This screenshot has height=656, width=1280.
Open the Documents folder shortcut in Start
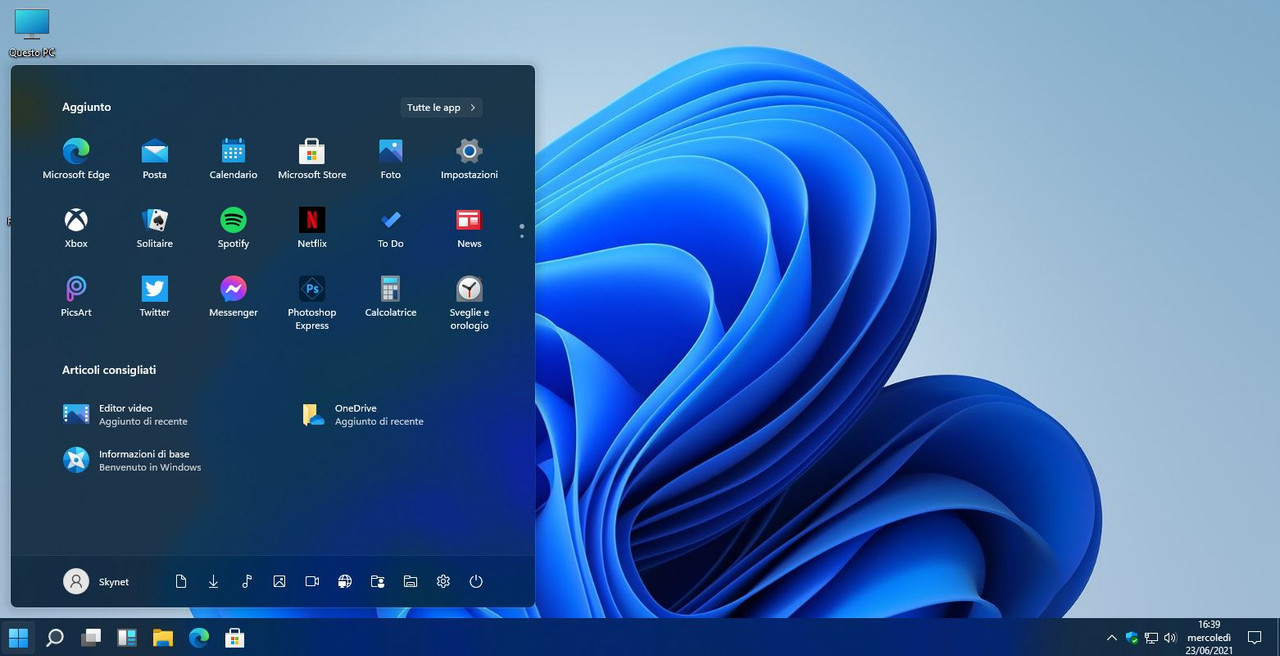(x=181, y=581)
